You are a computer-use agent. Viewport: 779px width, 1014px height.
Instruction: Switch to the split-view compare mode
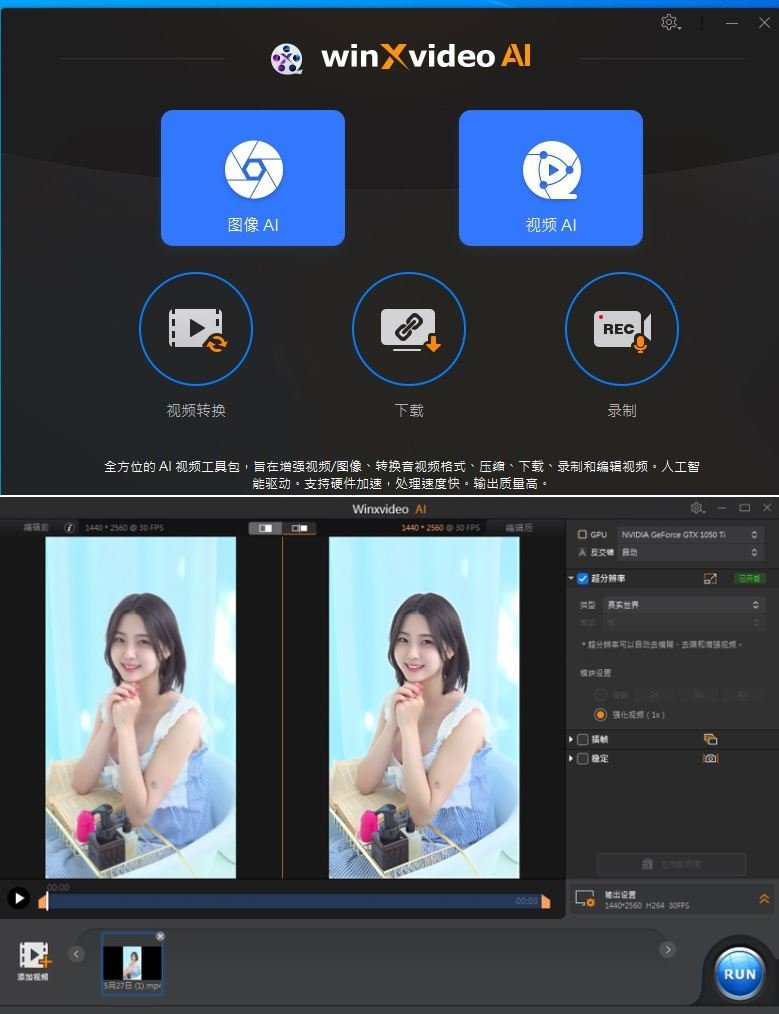click(266, 528)
